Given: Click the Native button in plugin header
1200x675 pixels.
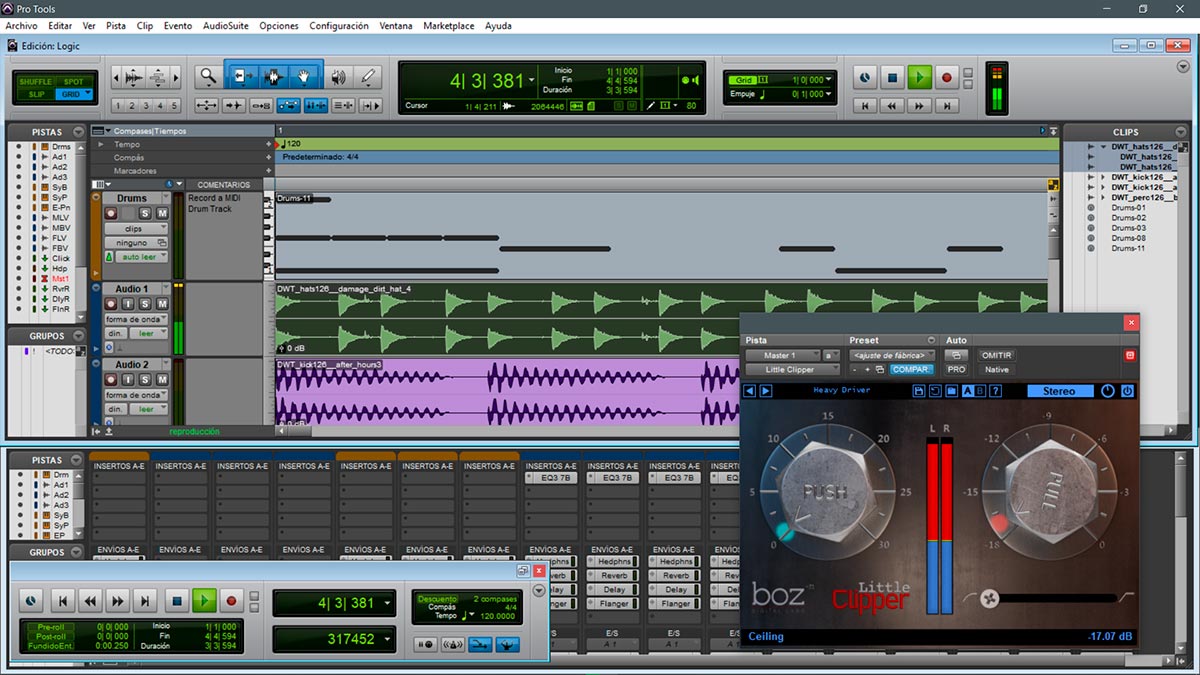Looking at the screenshot, I should click(996, 369).
